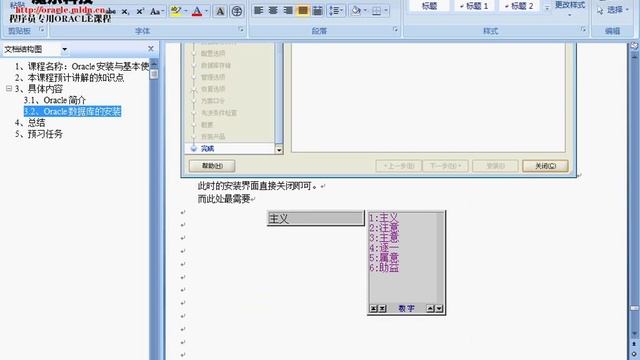Go to heading 1、课程名称:Oracle安装与基本使
640x360 pixels.
coord(81,66)
